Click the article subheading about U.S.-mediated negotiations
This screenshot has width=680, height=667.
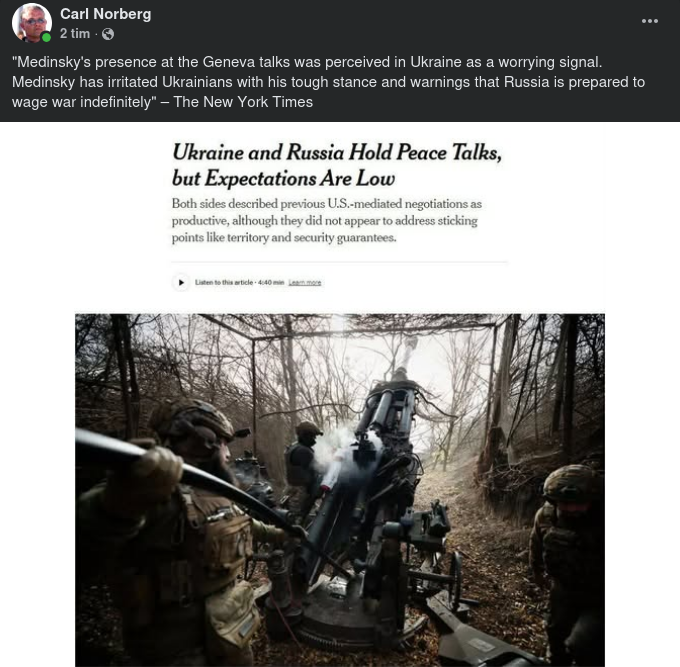coord(327,220)
